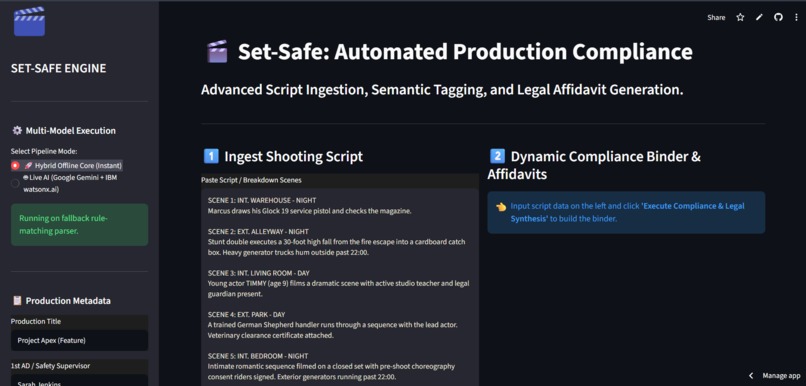Click the 'SCENE 3: INT. LIVING ROOM - DAY' line
This screenshot has height=386, width=806.
click(x=259, y=273)
